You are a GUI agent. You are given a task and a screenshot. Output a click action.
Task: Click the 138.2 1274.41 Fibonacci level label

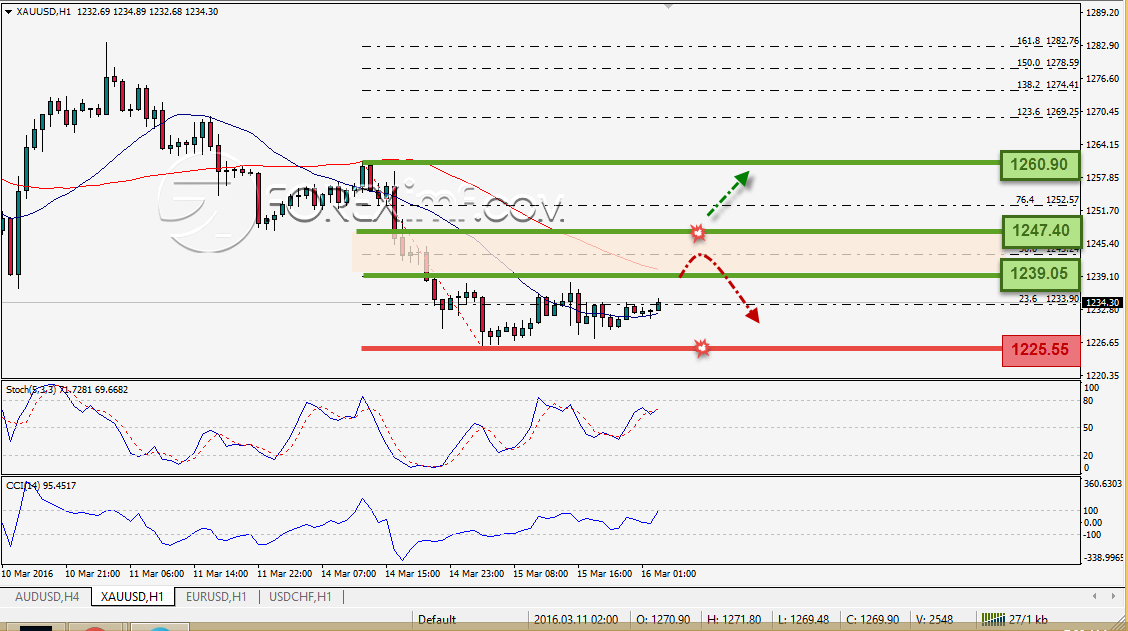click(1047, 84)
